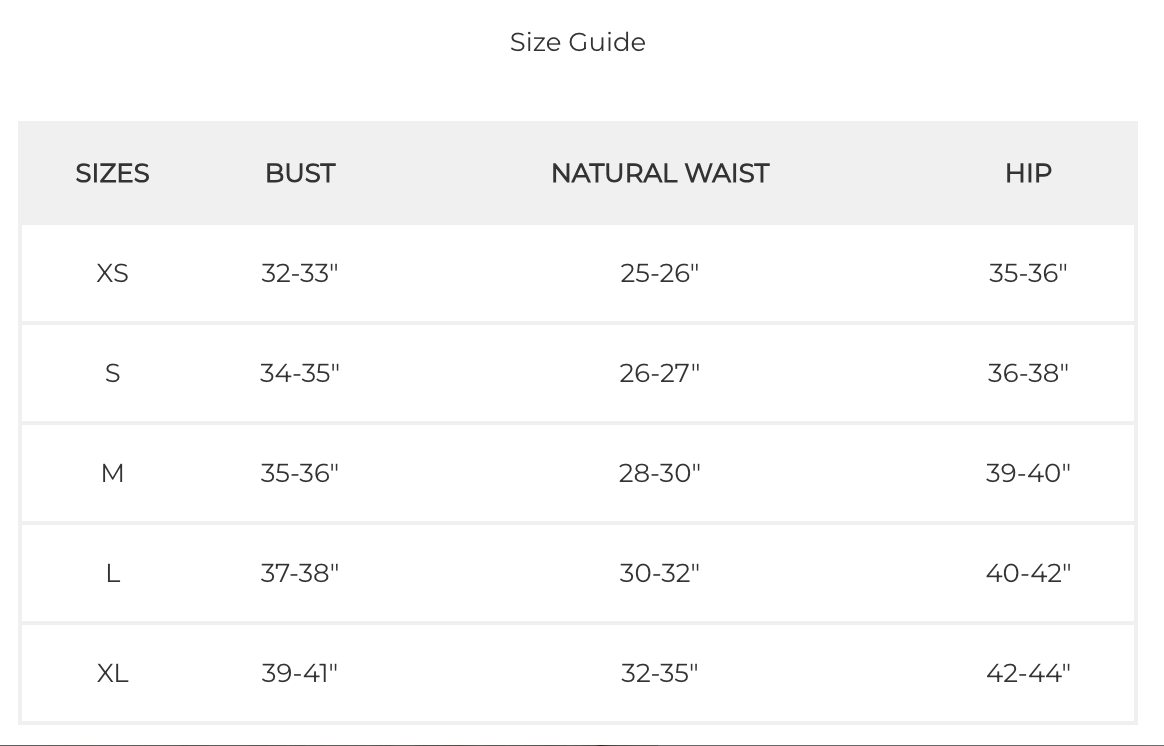This screenshot has width=1164, height=746.
Task: Click the BUST column header
Action: [300, 173]
